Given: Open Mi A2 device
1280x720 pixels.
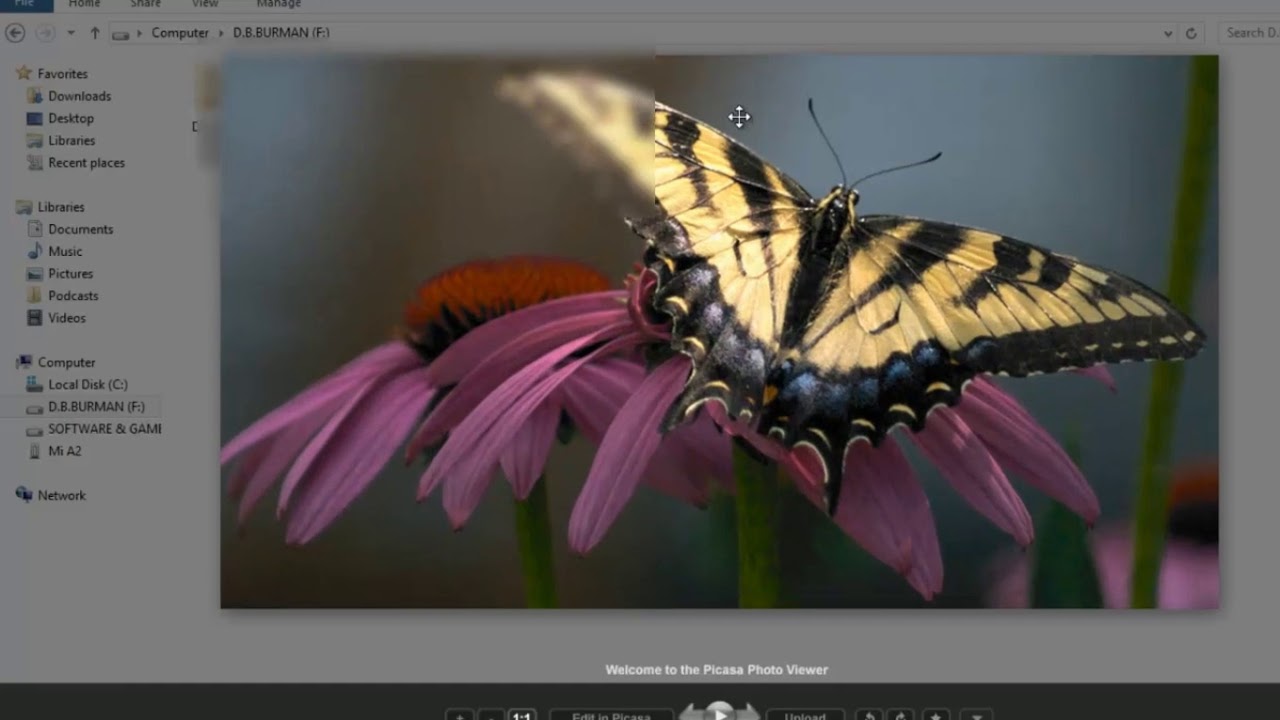Looking at the screenshot, I should 65,451.
